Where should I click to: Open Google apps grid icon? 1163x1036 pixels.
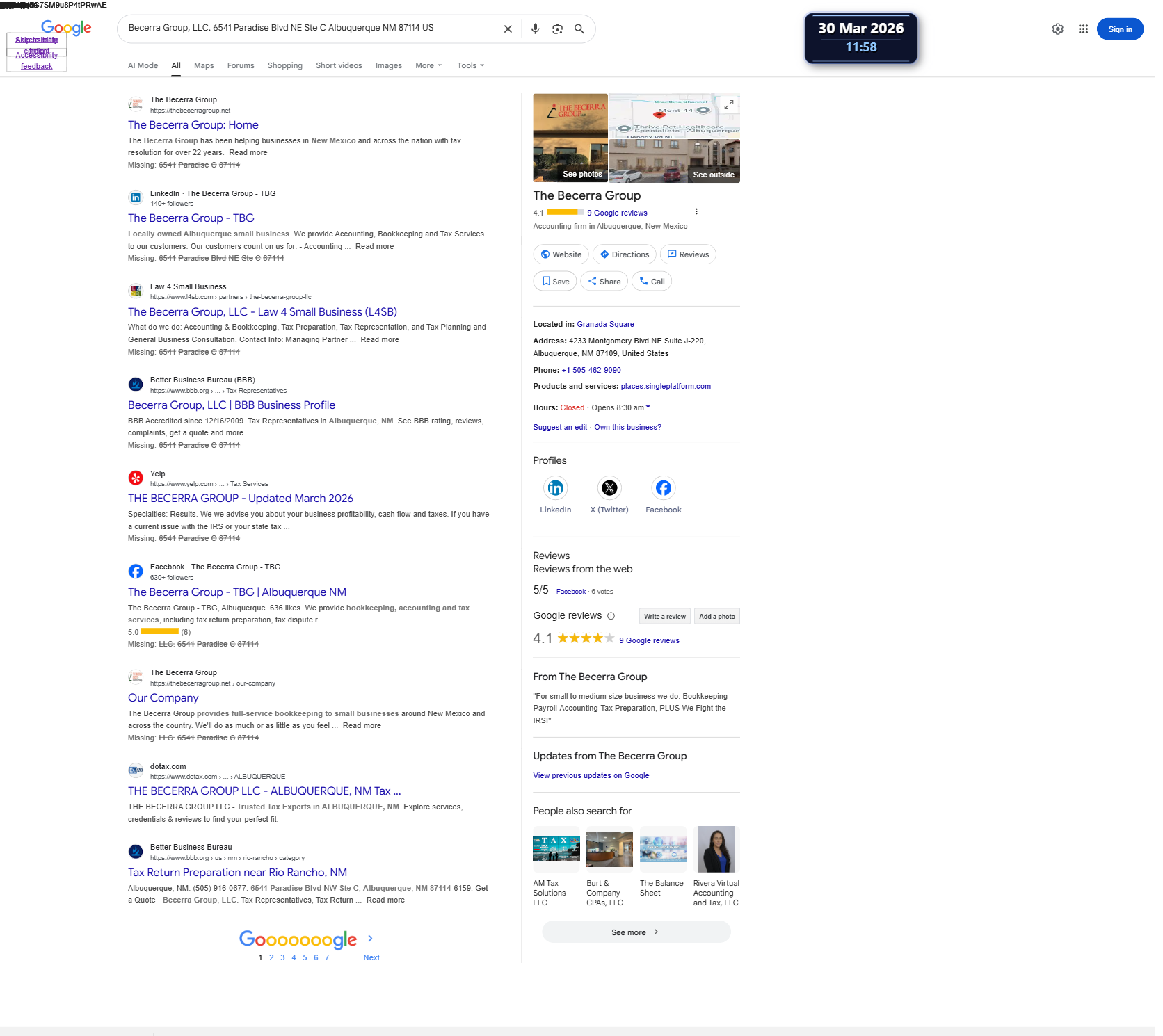pyautogui.click(x=1083, y=29)
